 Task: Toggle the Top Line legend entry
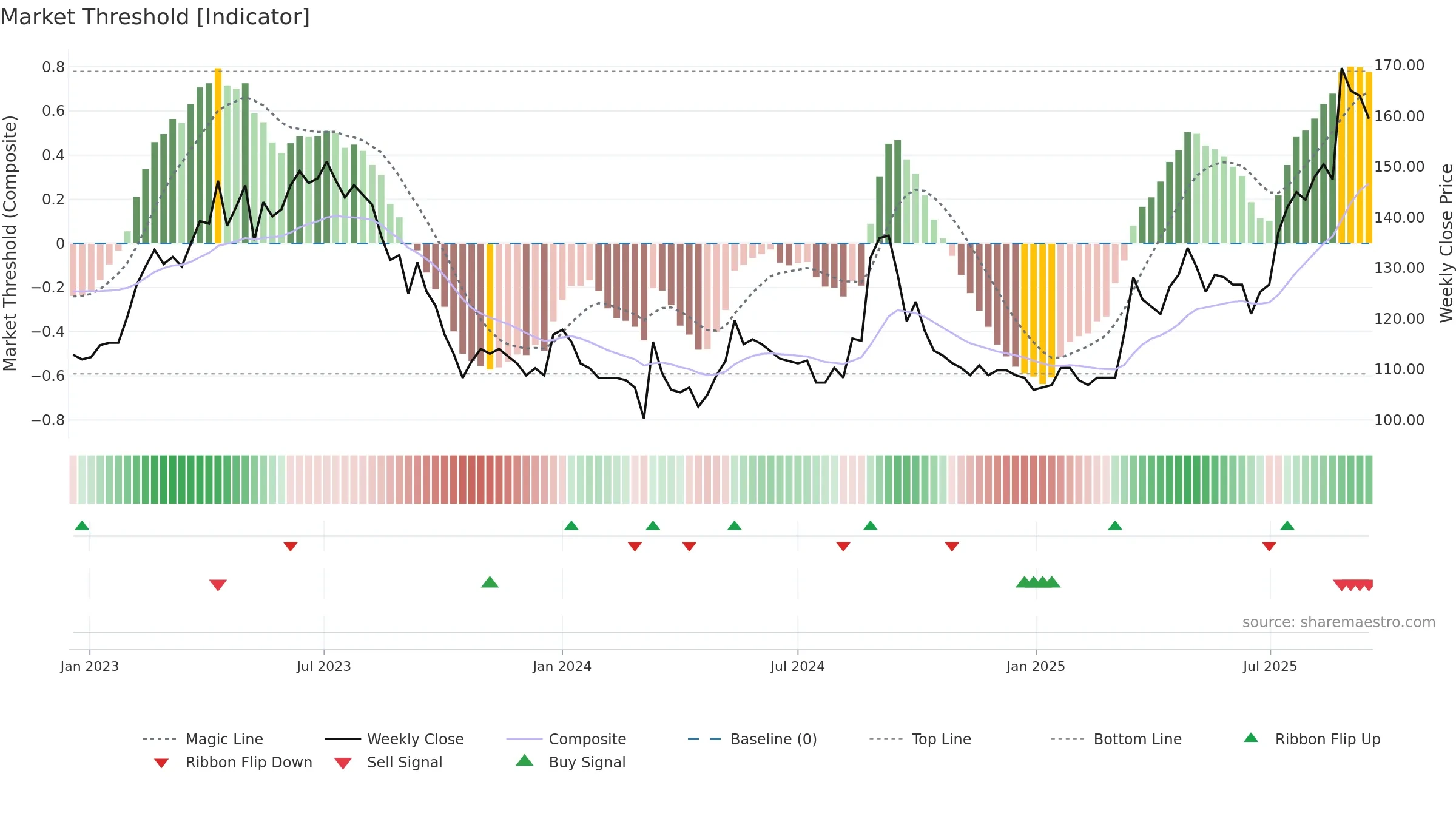click(x=920, y=739)
